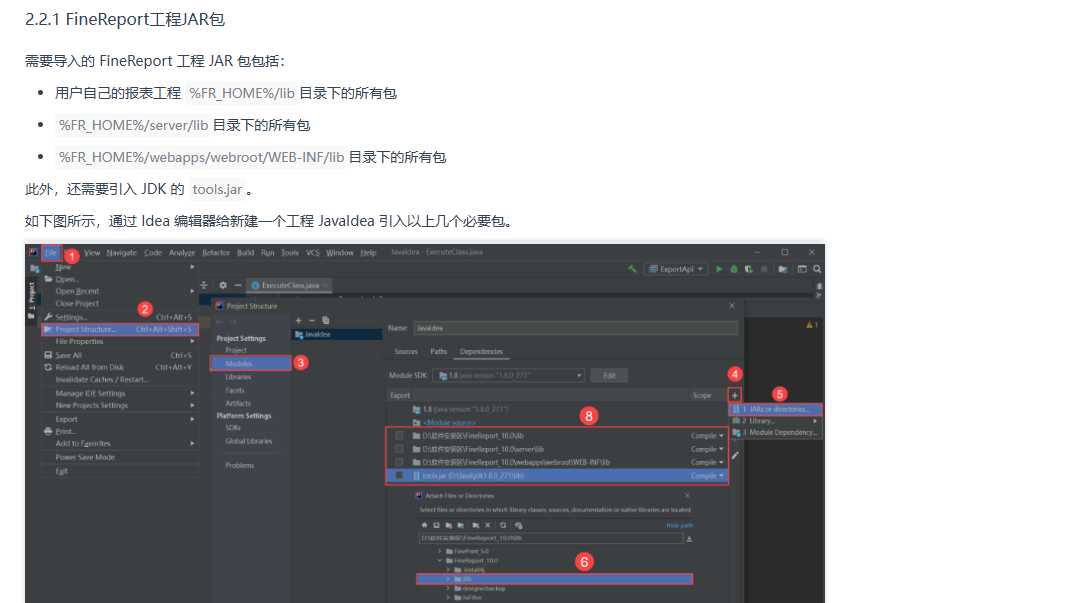Expand the FinePrint_5.0 folder node
Screen dimensions: 1079x603
click(440, 551)
